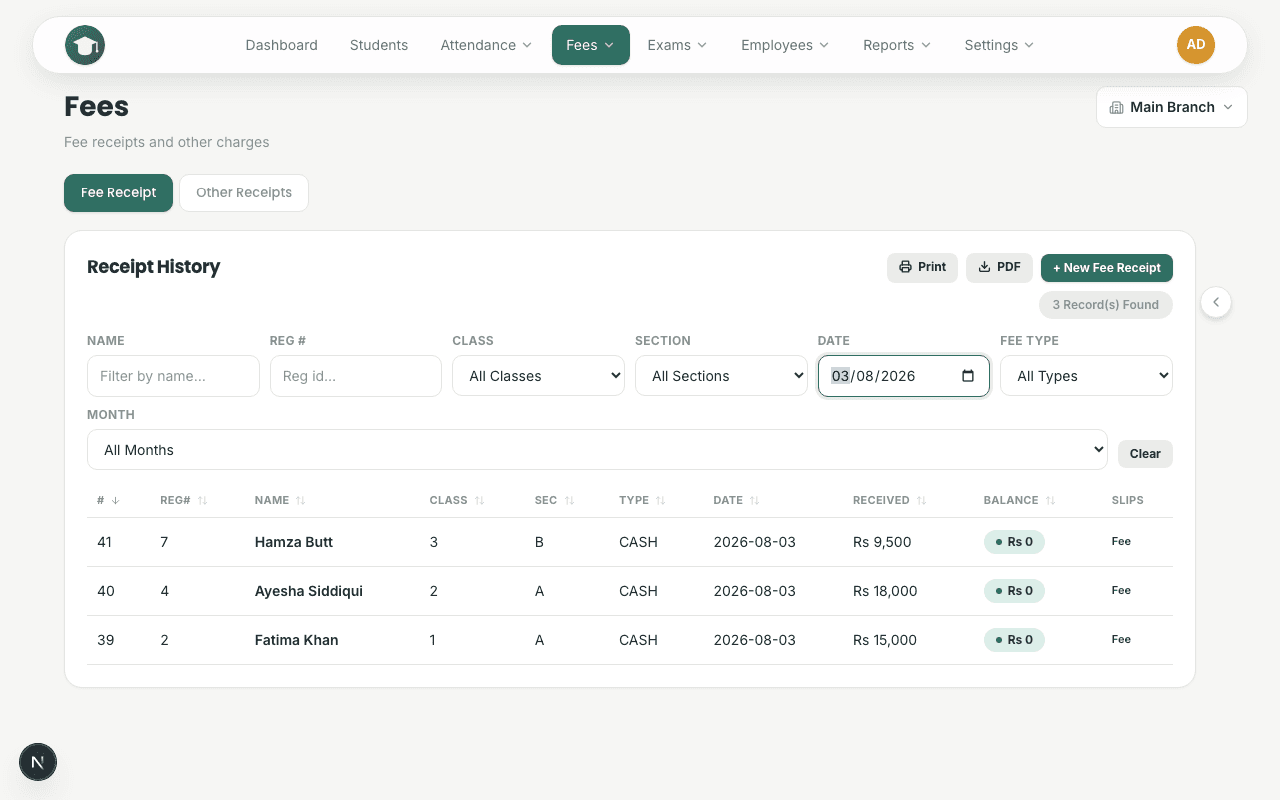Open Fee slip for Ayesha Siddiqui
The width and height of the screenshot is (1280, 800).
tap(1121, 590)
